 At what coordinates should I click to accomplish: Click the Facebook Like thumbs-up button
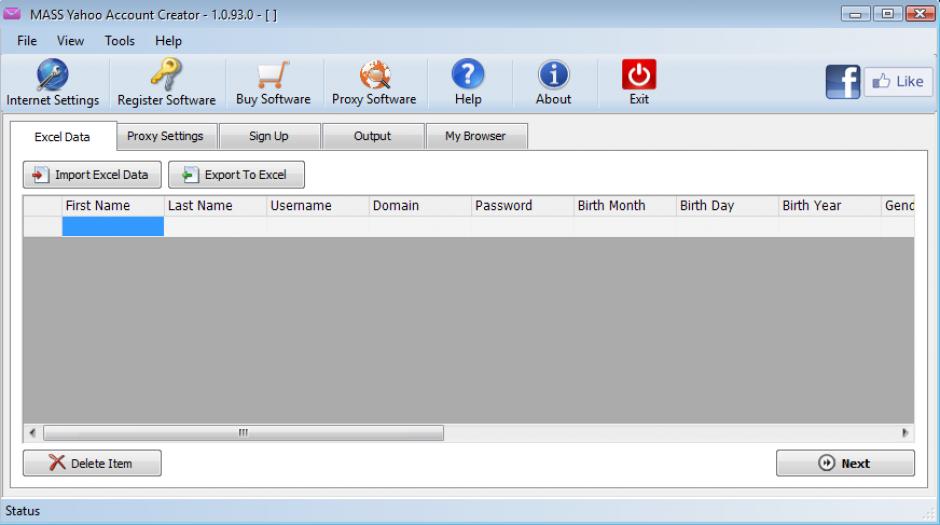[x=898, y=82]
